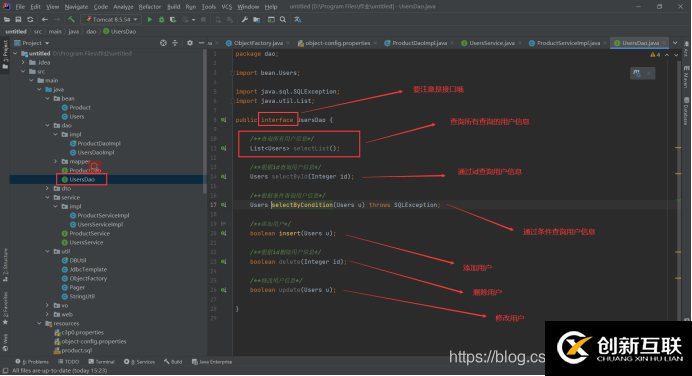Collapse all in Project panel
This screenshot has height=376, width=692.
[x=175, y=43]
